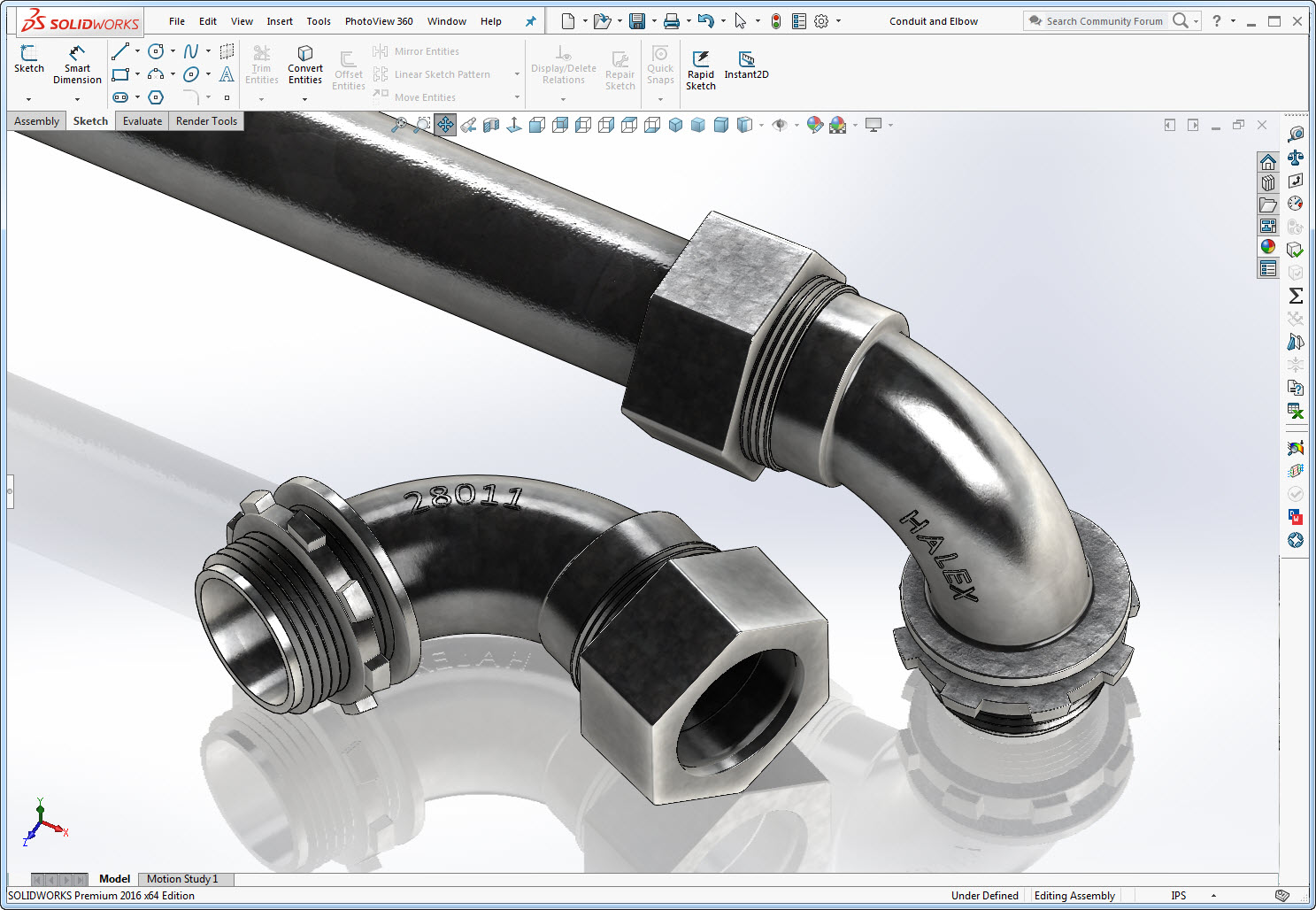The height and width of the screenshot is (910, 1316).
Task: Open the Custom Properties task pane tab
Action: (1268, 268)
